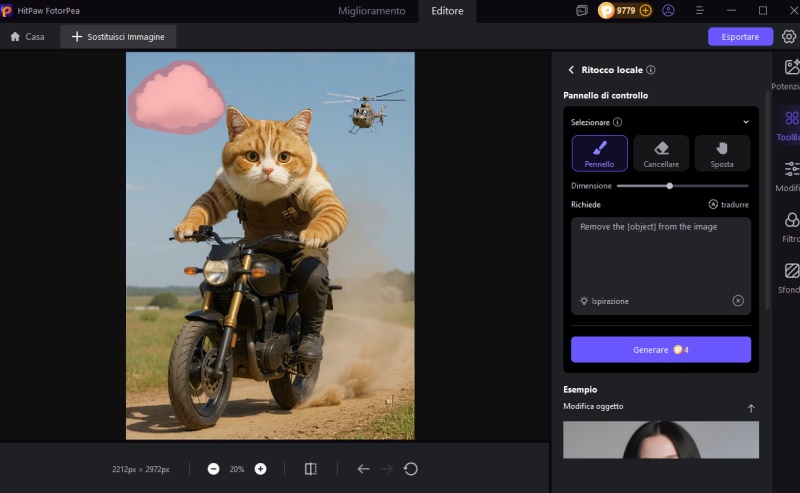Click the Modifica oggetto label
The width and height of the screenshot is (800, 493).
(x=593, y=406)
